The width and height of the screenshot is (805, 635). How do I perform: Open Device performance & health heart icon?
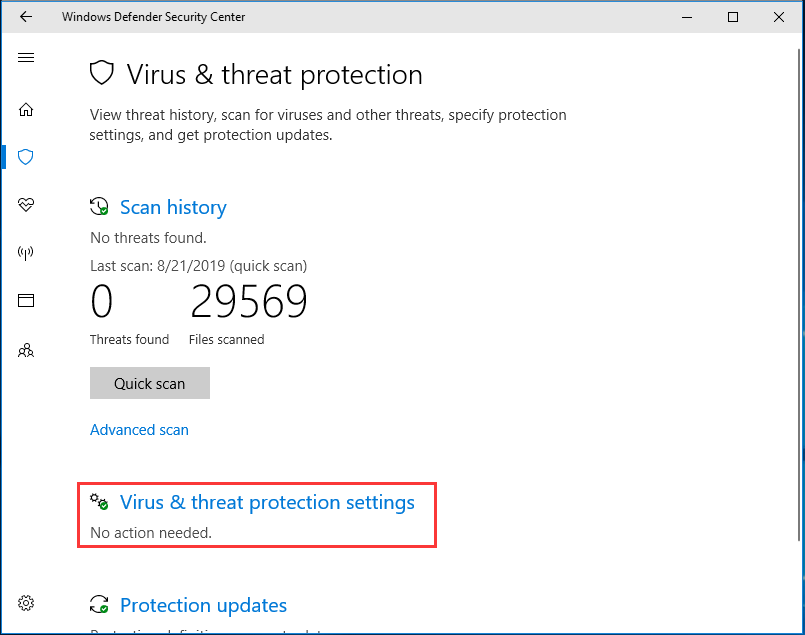26,205
